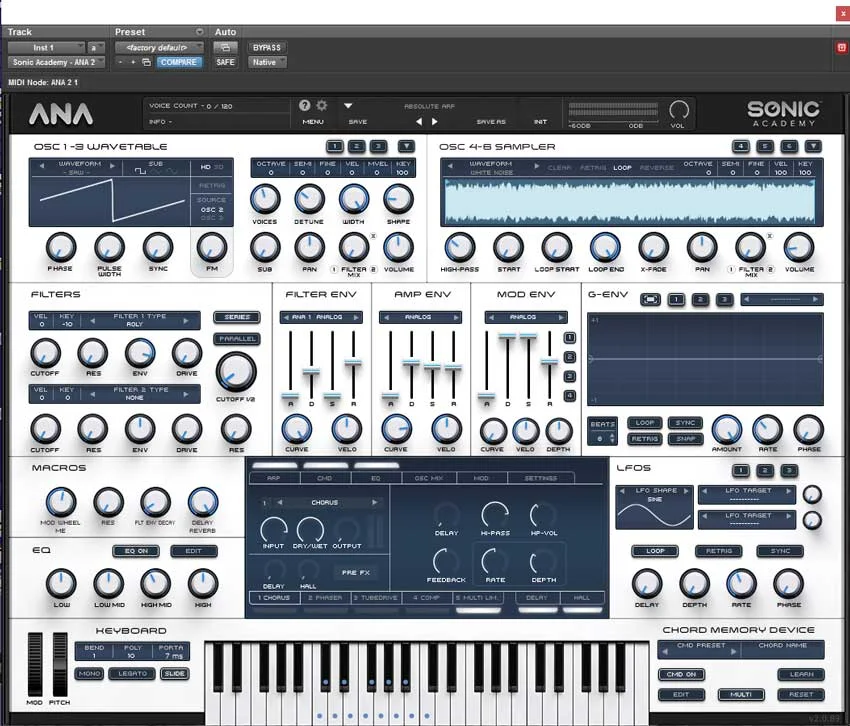850x726 pixels.
Task: Click mod envelope slot 1 button
Action: 570,338
